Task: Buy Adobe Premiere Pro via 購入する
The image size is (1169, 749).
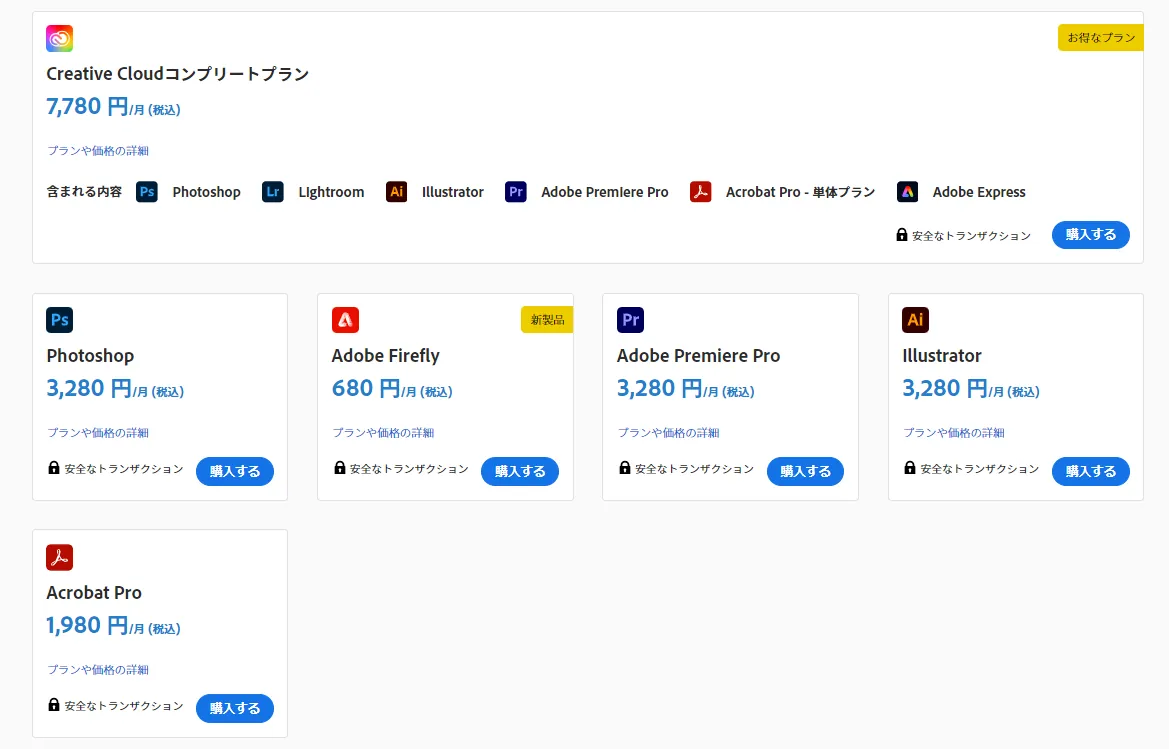Action: [x=805, y=471]
